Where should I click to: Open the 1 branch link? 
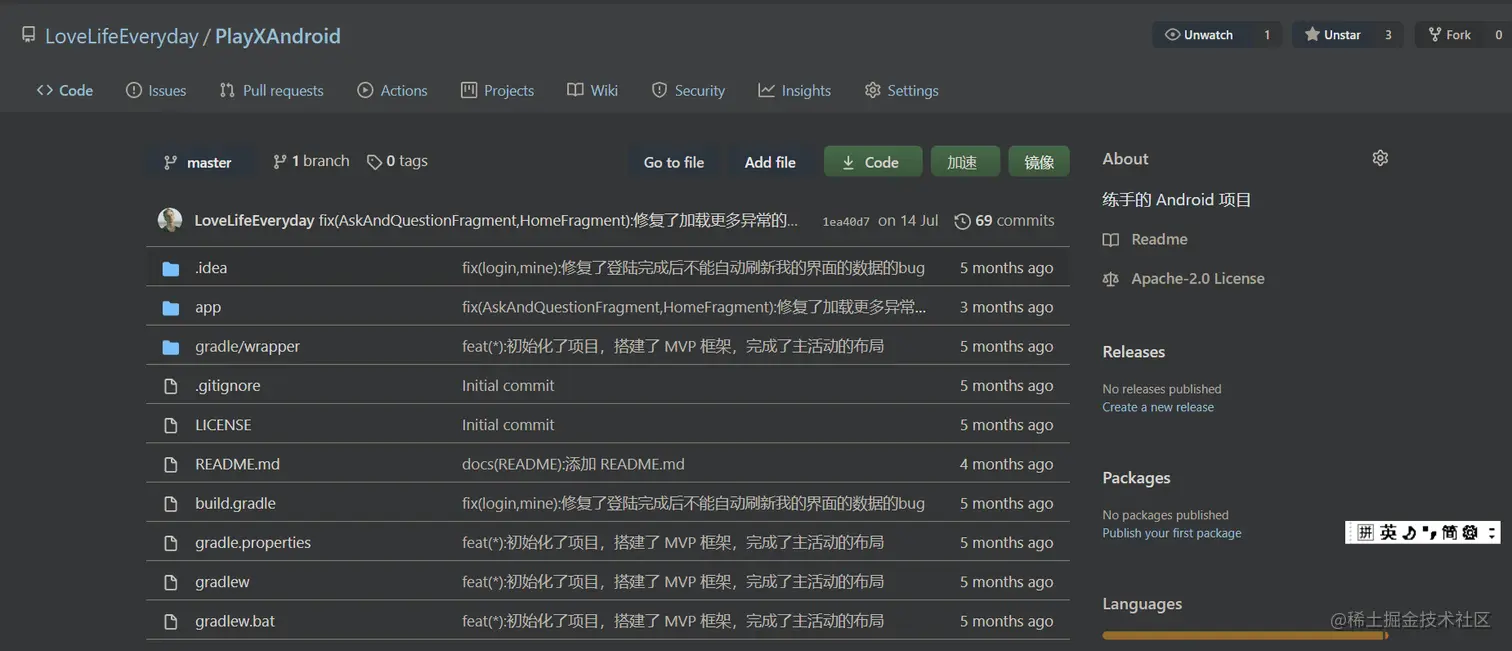click(x=311, y=161)
